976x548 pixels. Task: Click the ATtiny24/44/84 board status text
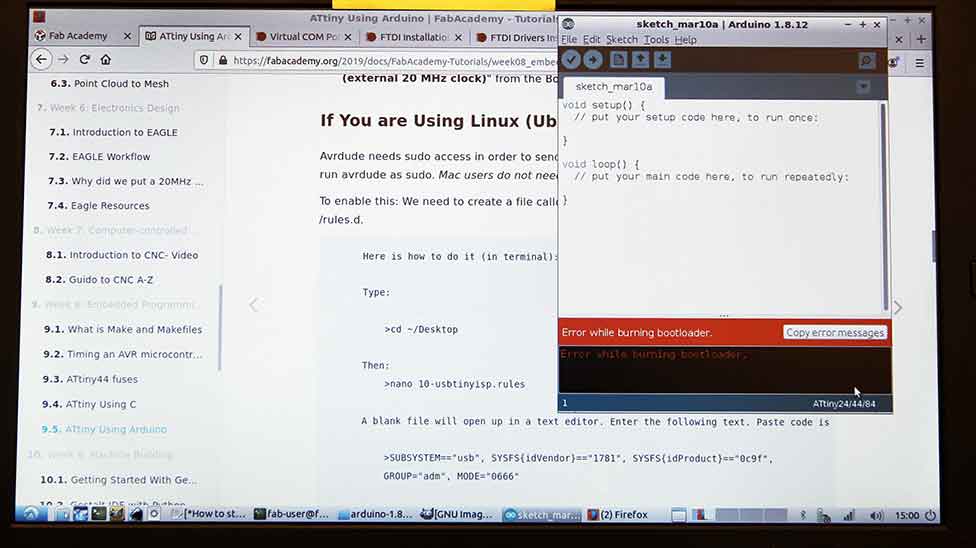[843, 404]
